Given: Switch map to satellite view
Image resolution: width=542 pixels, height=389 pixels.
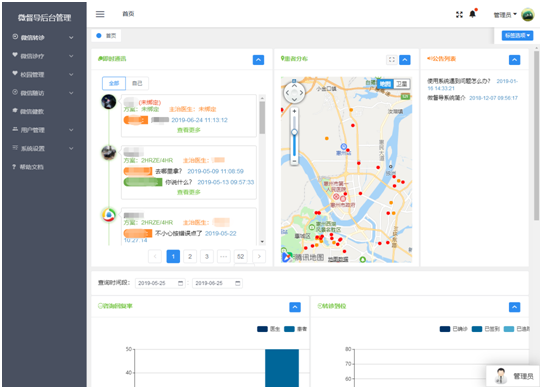Looking at the screenshot, I should [401, 84].
